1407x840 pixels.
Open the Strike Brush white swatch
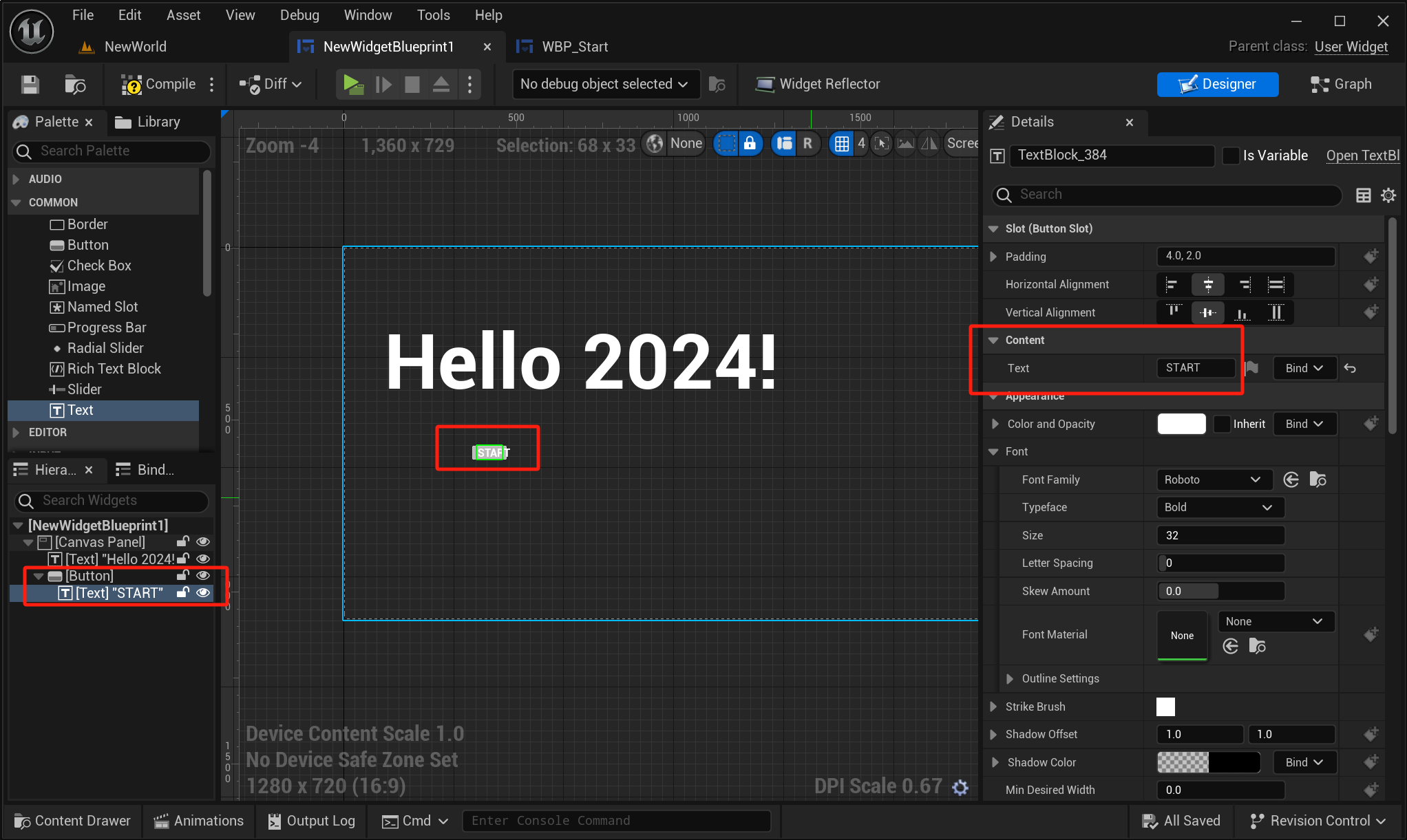click(x=1165, y=707)
